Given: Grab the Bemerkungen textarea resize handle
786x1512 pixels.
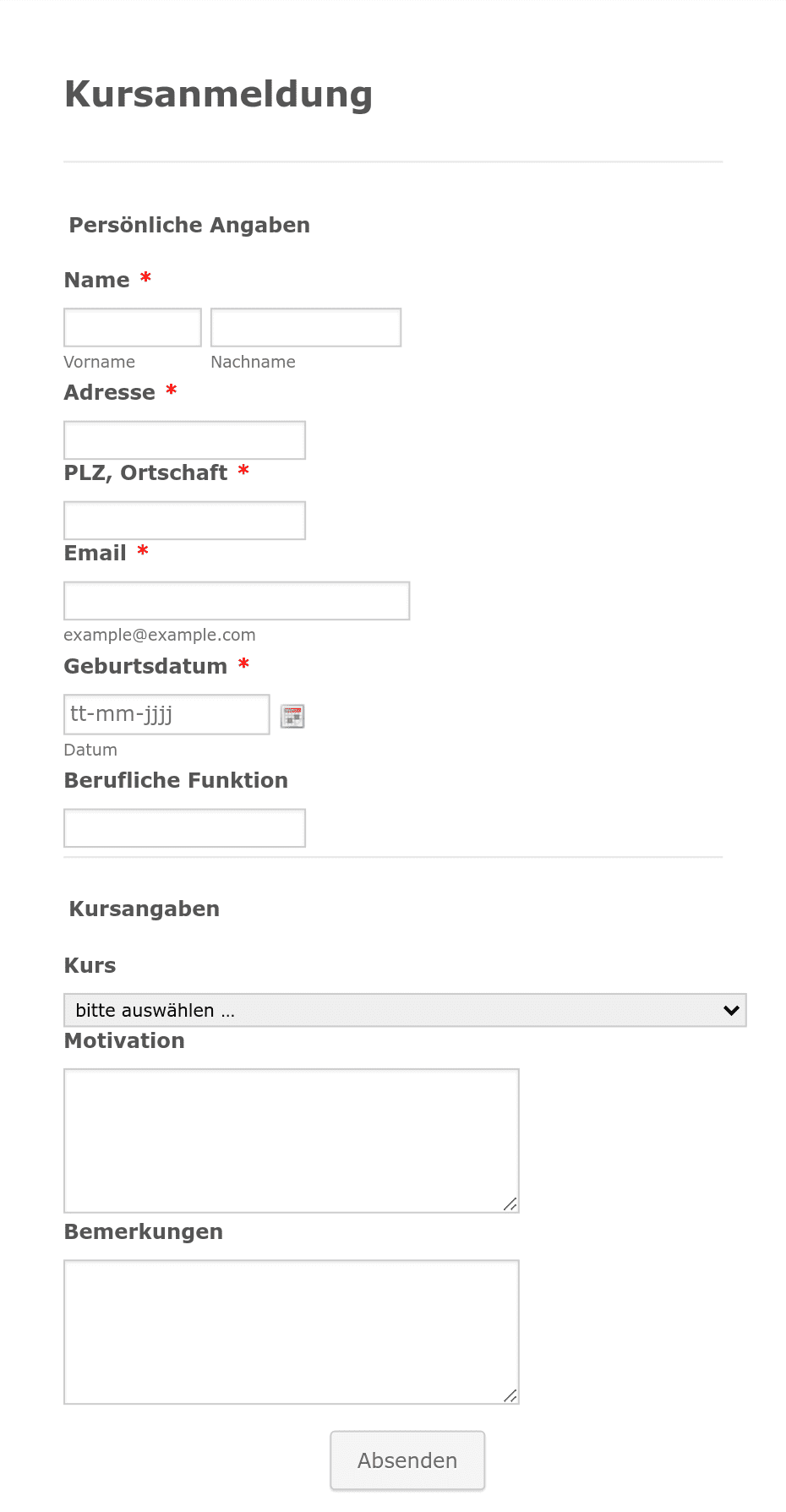Looking at the screenshot, I should click(510, 1395).
